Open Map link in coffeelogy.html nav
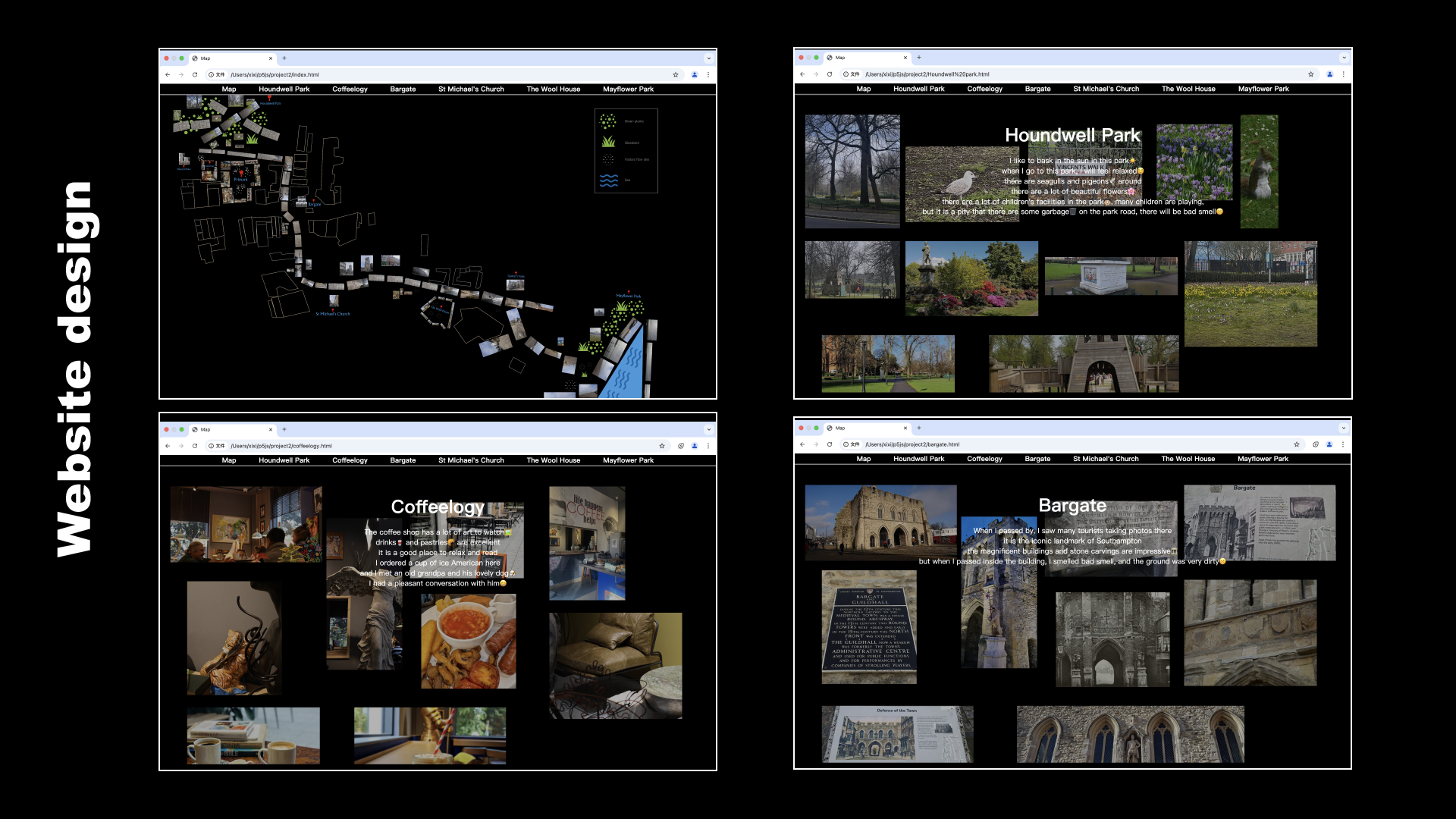The width and height of the screenshot is (1456, 819). coord(229,460)
